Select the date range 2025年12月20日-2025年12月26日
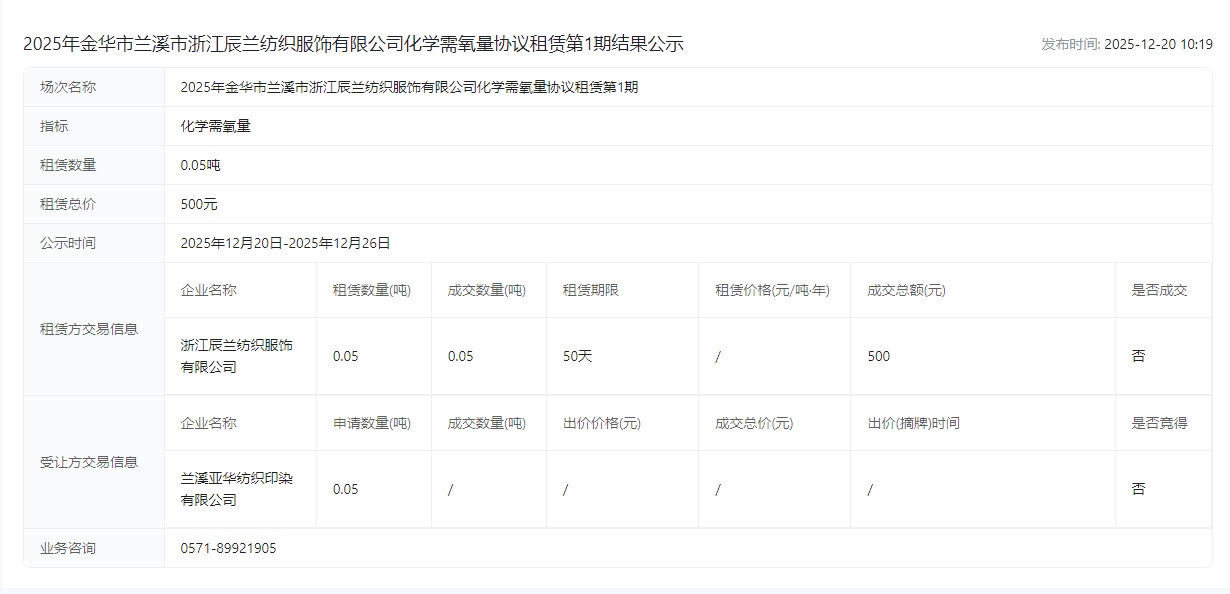The height and width of the screenshot is (594, 1230). point(285,243)
